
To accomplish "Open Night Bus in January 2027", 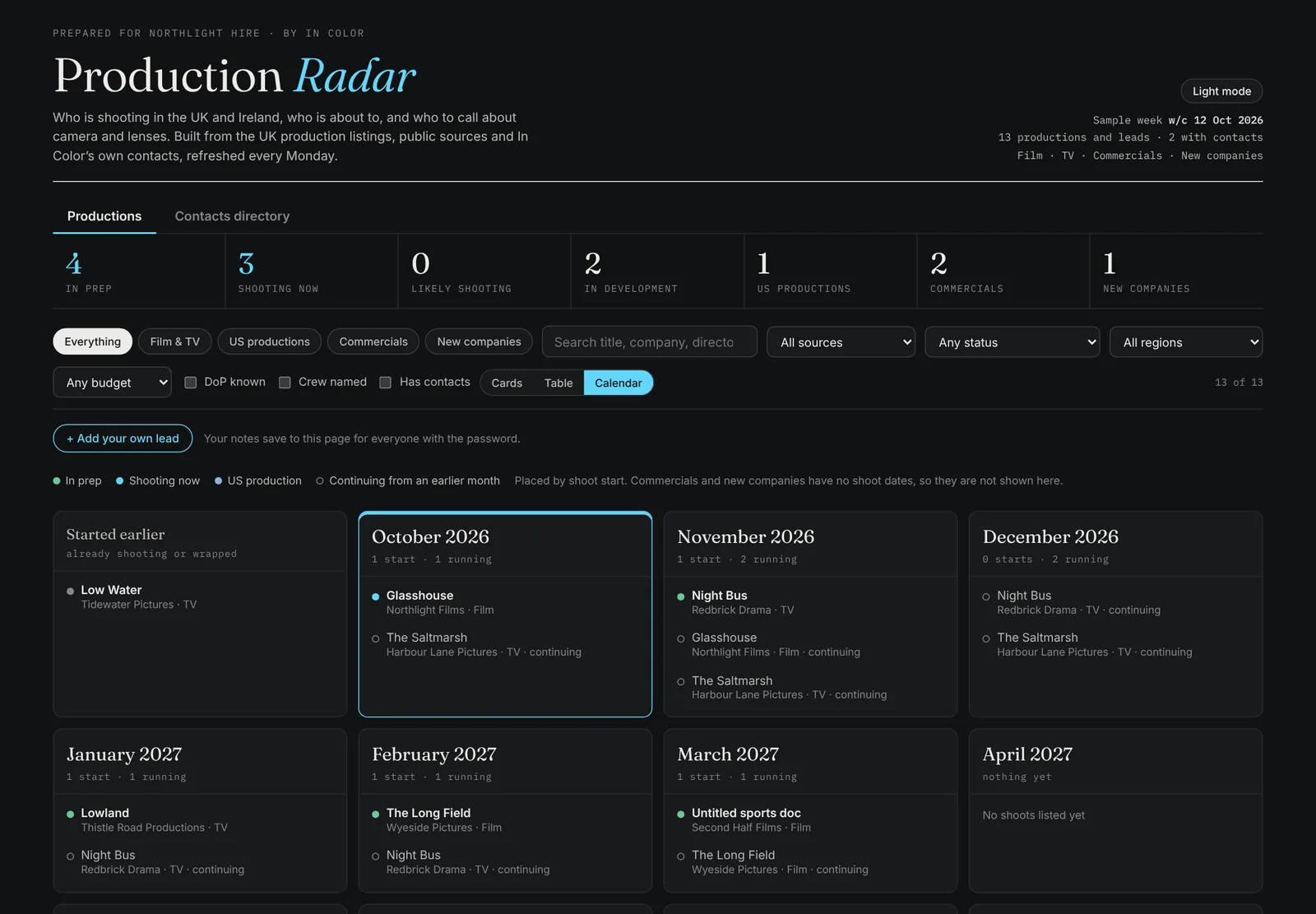I will click(x=200, y=861).
